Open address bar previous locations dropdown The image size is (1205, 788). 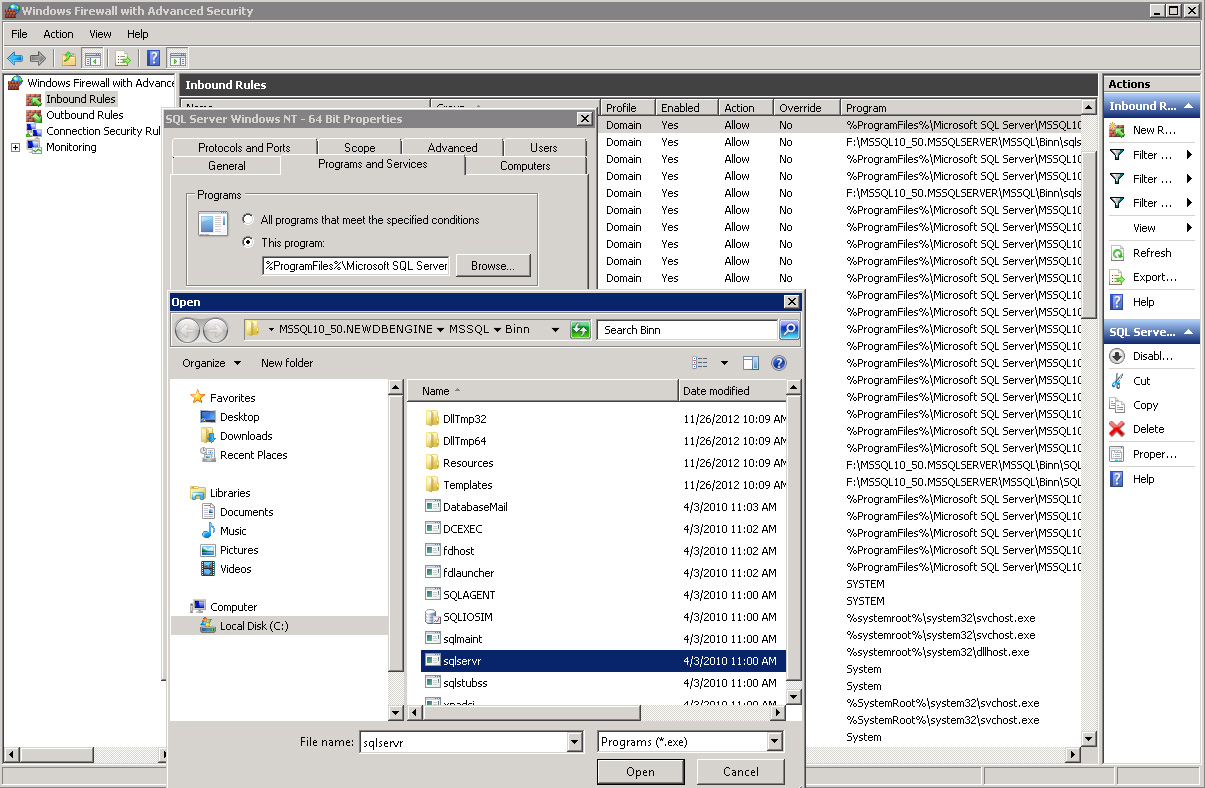point(555,330)
